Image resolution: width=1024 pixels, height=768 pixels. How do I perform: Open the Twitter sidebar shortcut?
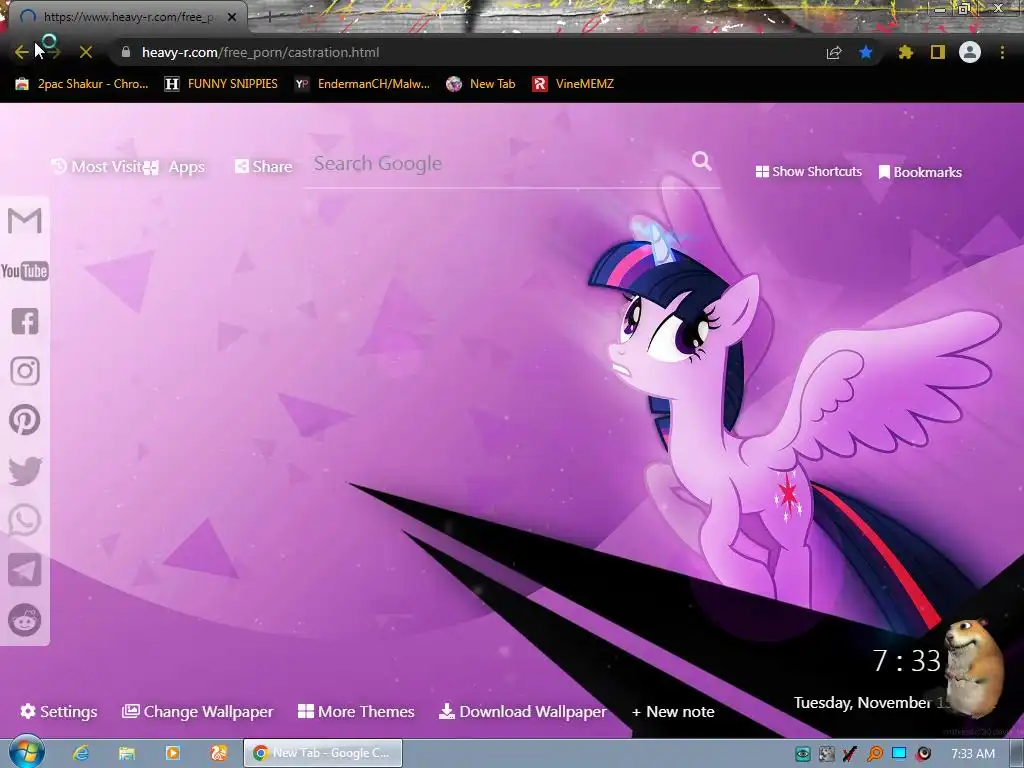[x=25, y=471]
